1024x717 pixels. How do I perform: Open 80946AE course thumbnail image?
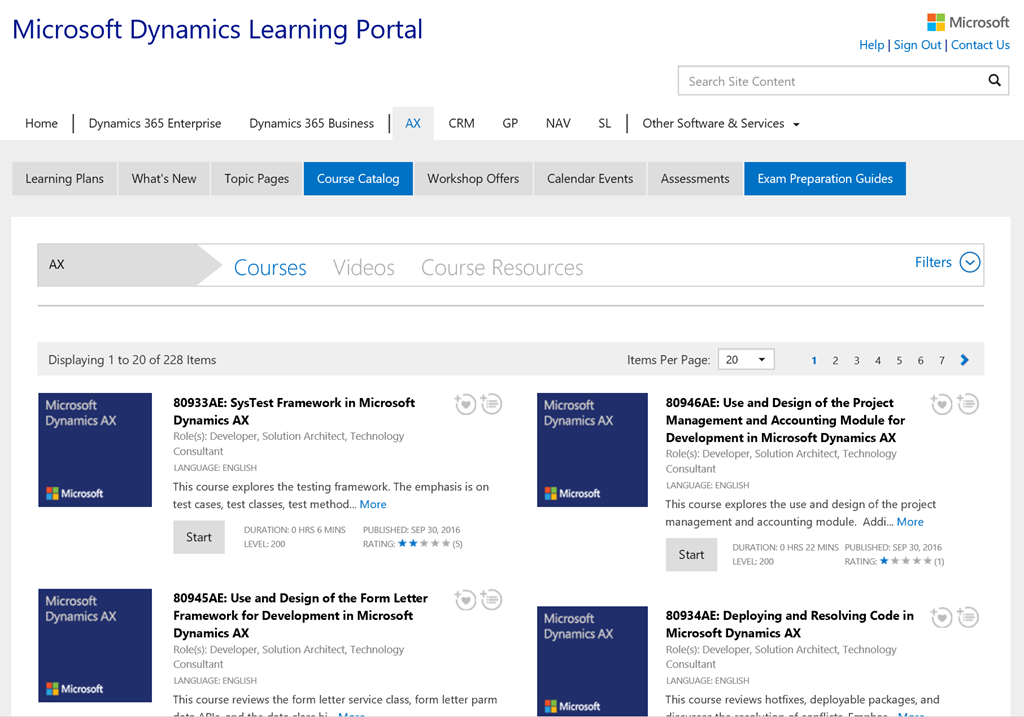pyautogui.click(x=592, y=450)
